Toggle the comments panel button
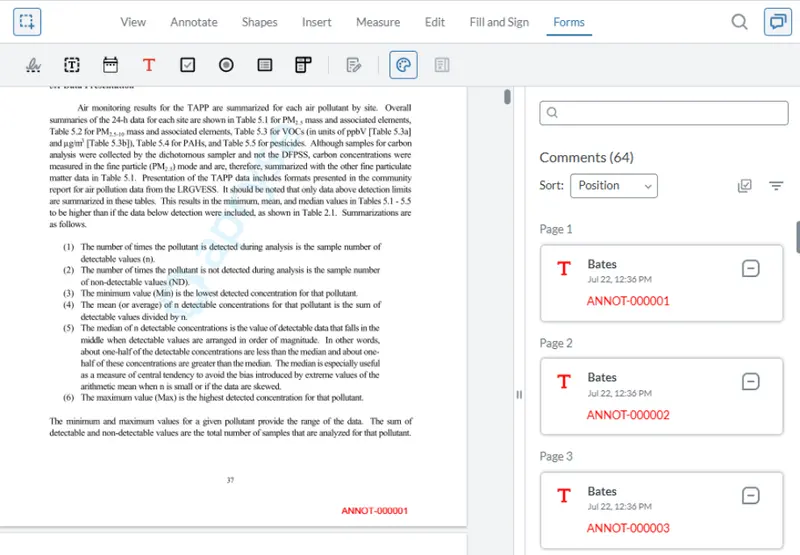 pyautogui.click(x=778, y=22)
